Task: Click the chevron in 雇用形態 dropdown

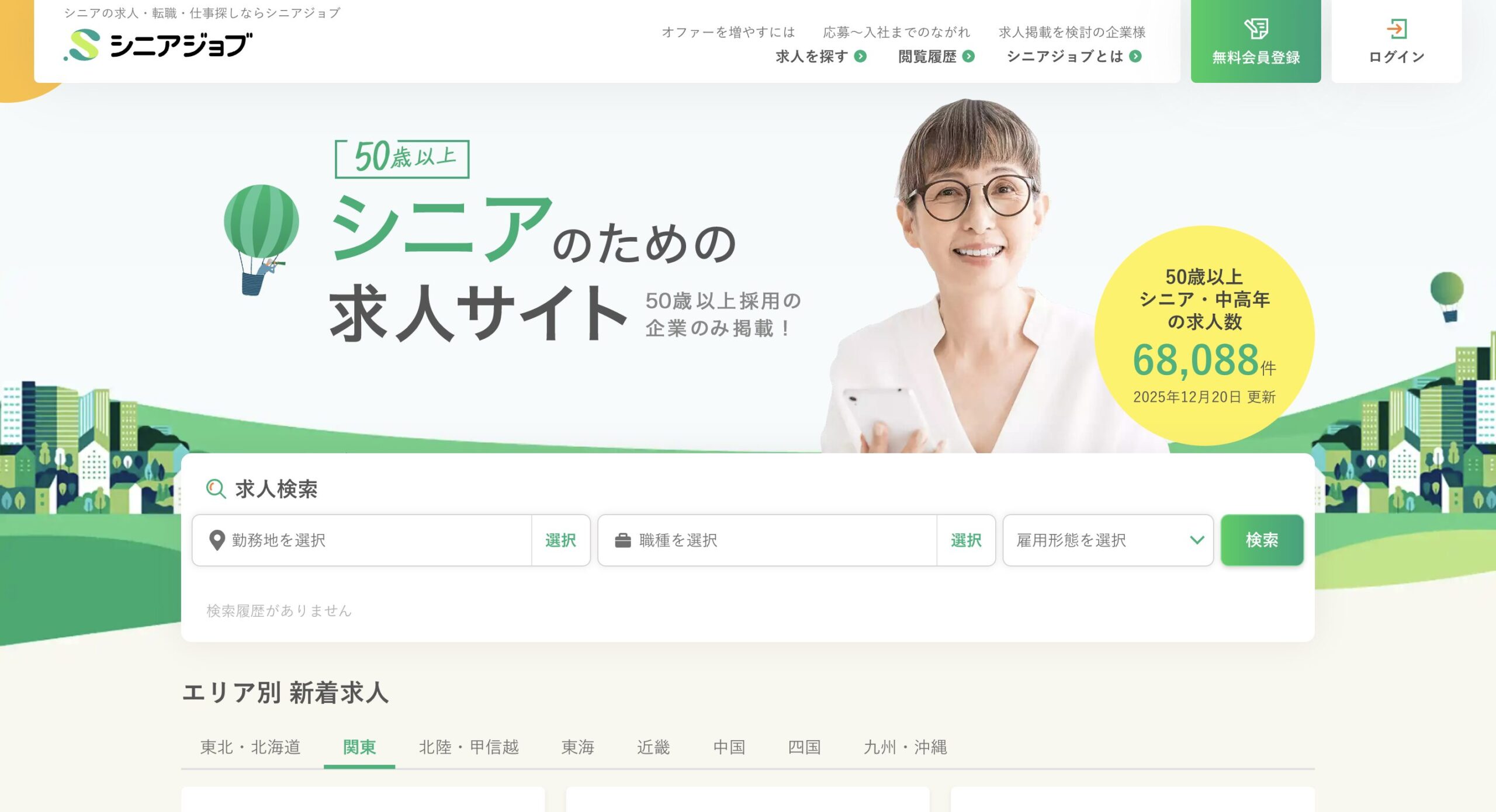Action: point(1197,540)
